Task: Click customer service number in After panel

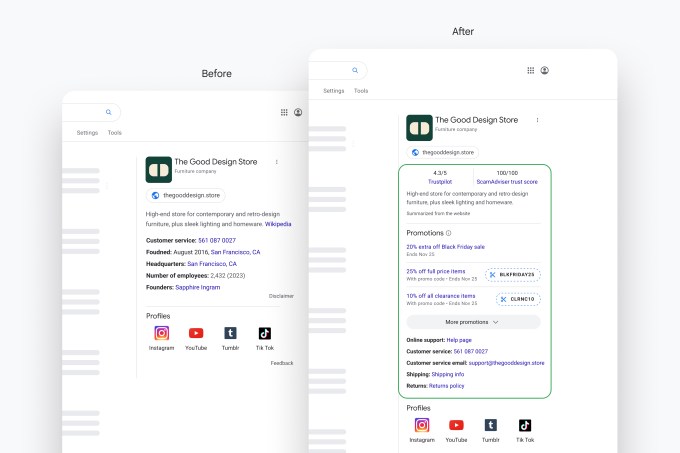Action: coord(471,352)
